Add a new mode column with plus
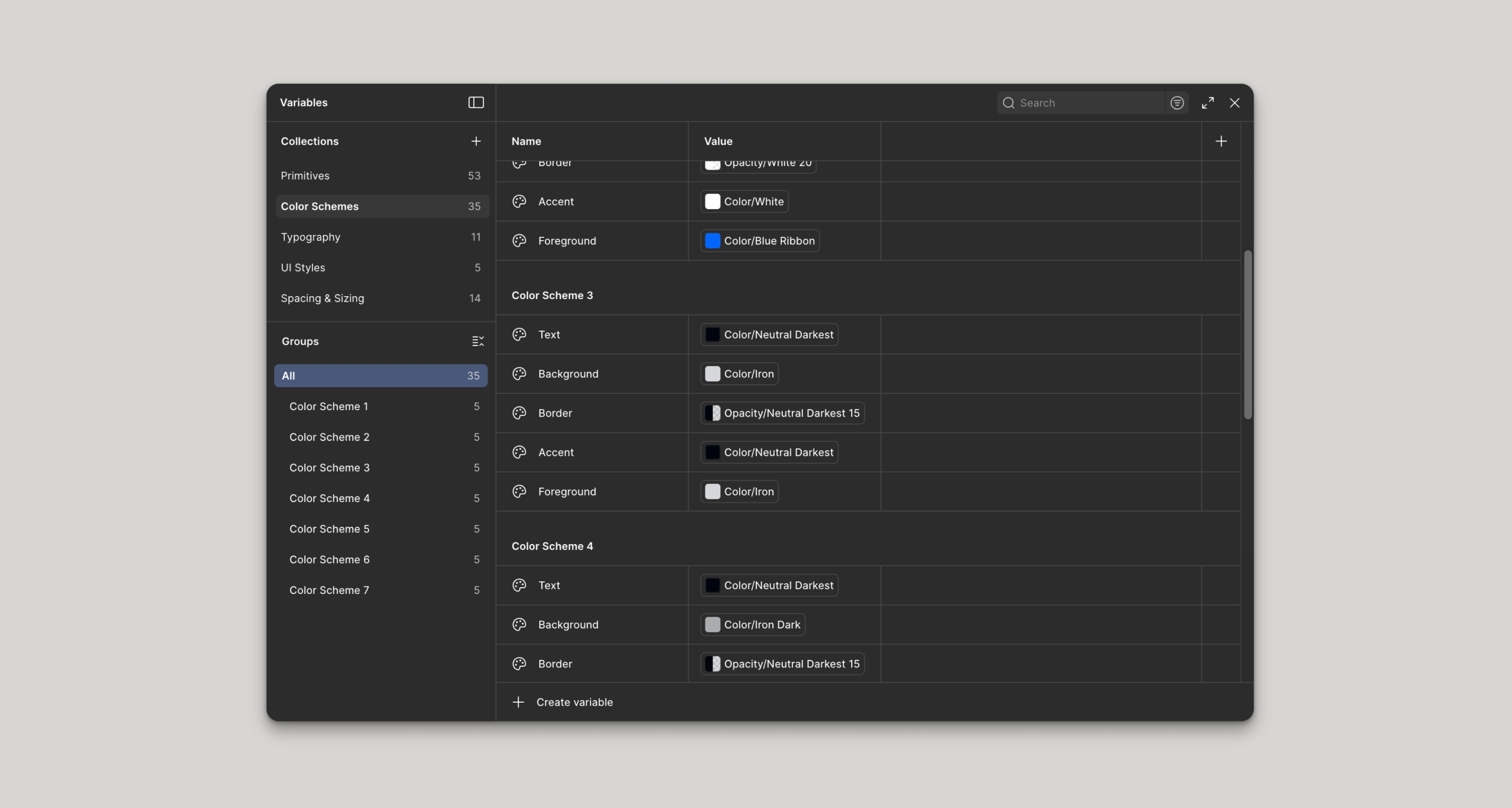Image resolution: width=1512 pixels, height=808 pixels. [x=1221, y=142]
